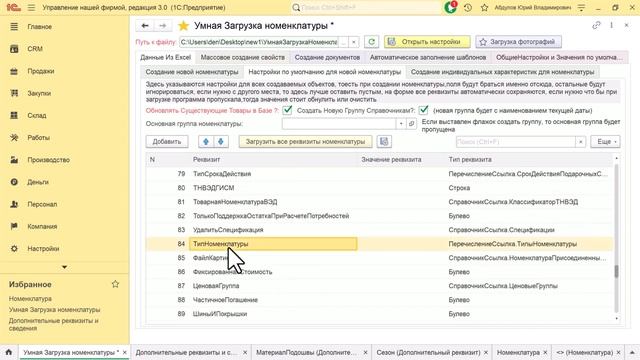Image resolution: width=640 pixels, height=360 pixels.
Task: Open the form's more options dots
Action: [x=611, y=25]
